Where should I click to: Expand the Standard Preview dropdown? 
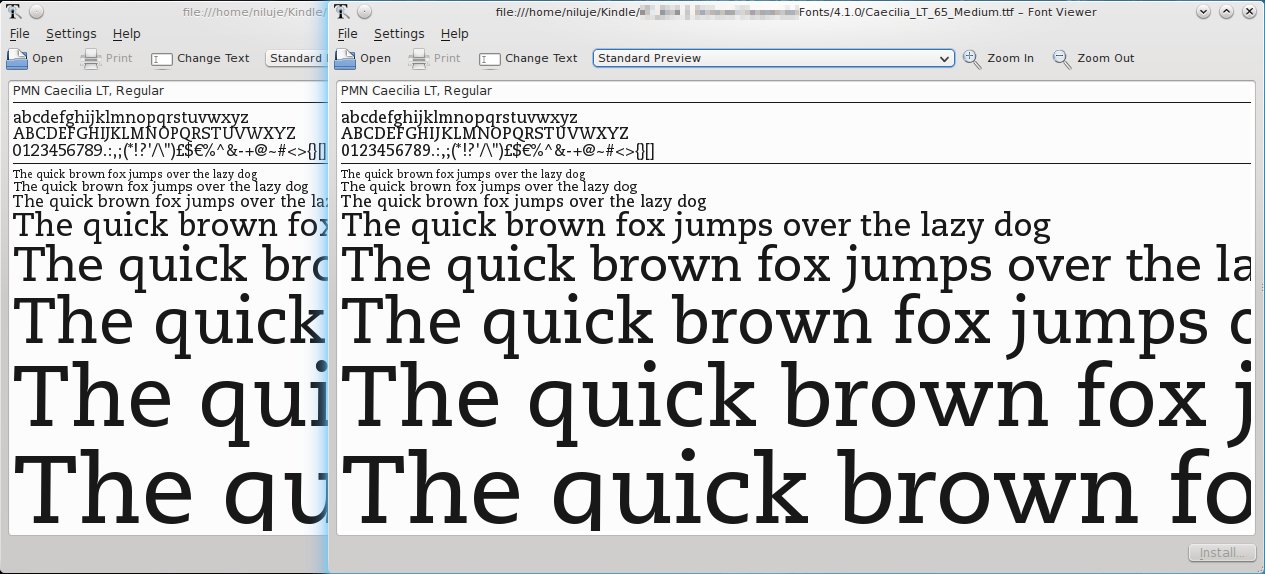[774, 58]
